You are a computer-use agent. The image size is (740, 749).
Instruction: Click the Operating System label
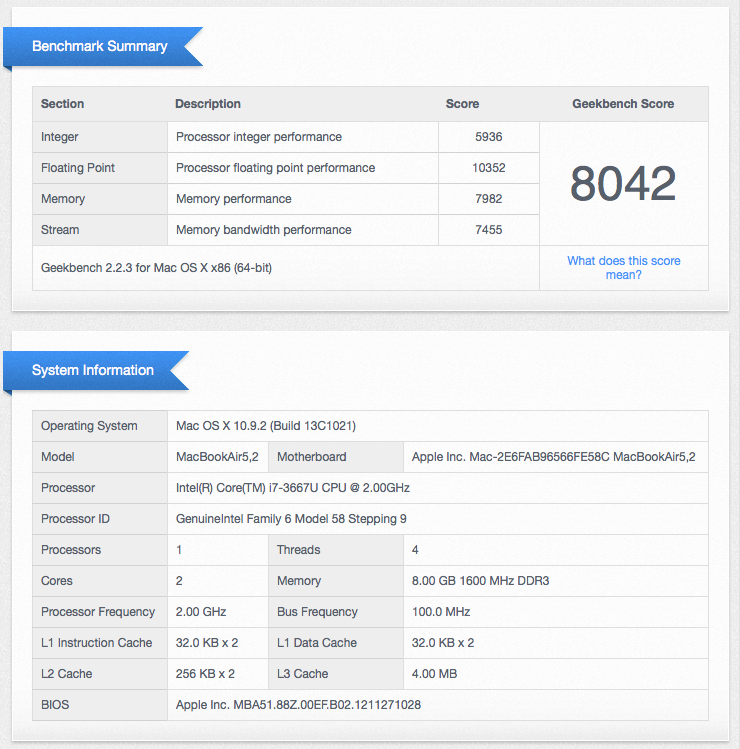[x=89, y=426]
